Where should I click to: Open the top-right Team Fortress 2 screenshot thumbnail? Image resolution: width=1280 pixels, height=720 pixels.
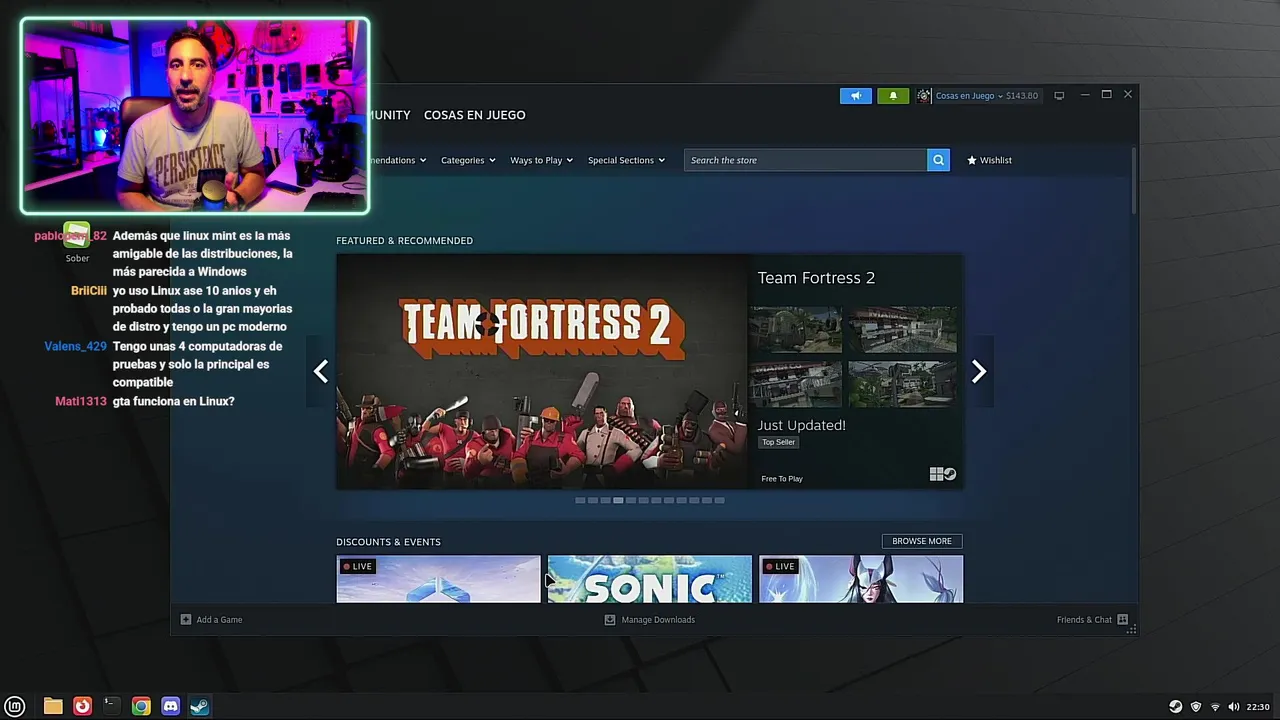[x=902, y=330]
